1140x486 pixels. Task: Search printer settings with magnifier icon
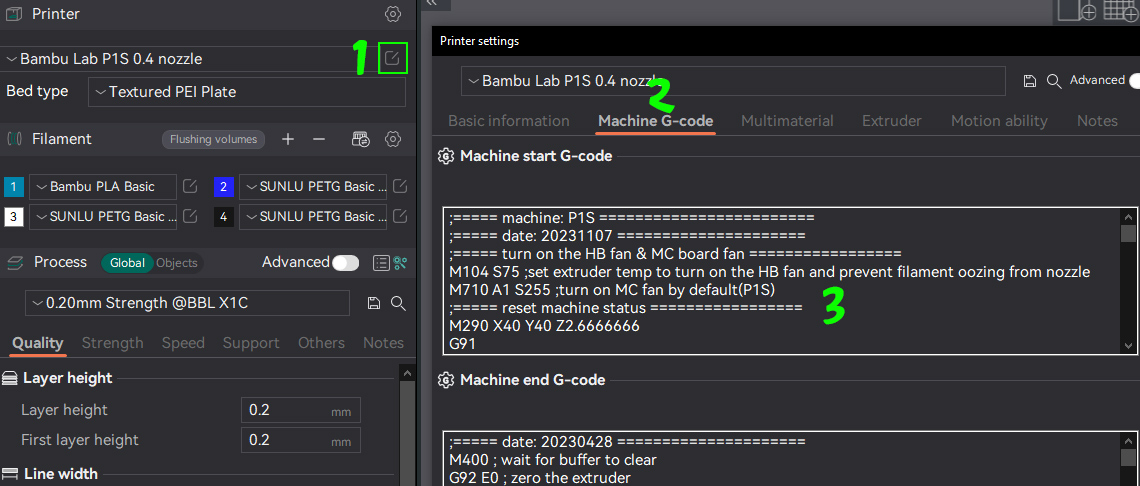[x=1053, y=81]
